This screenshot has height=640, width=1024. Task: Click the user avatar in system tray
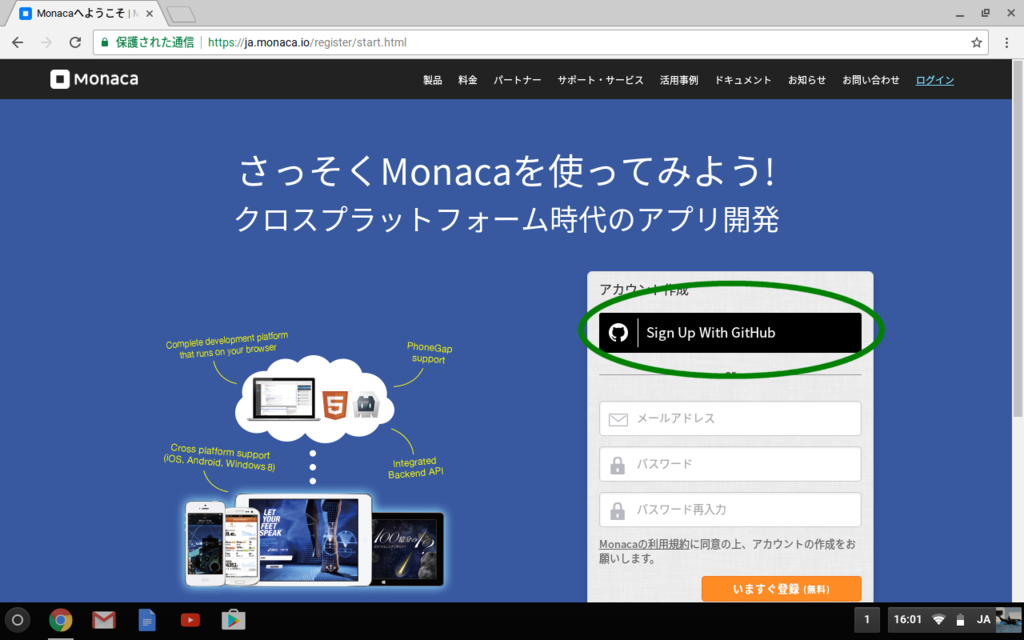tap(1008, 620)
